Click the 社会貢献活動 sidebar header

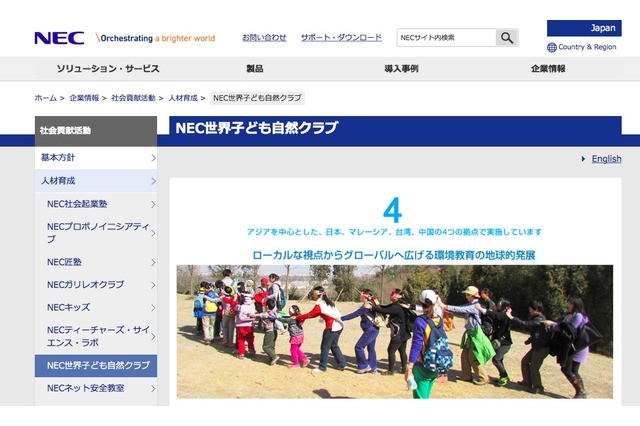(96, 131)
